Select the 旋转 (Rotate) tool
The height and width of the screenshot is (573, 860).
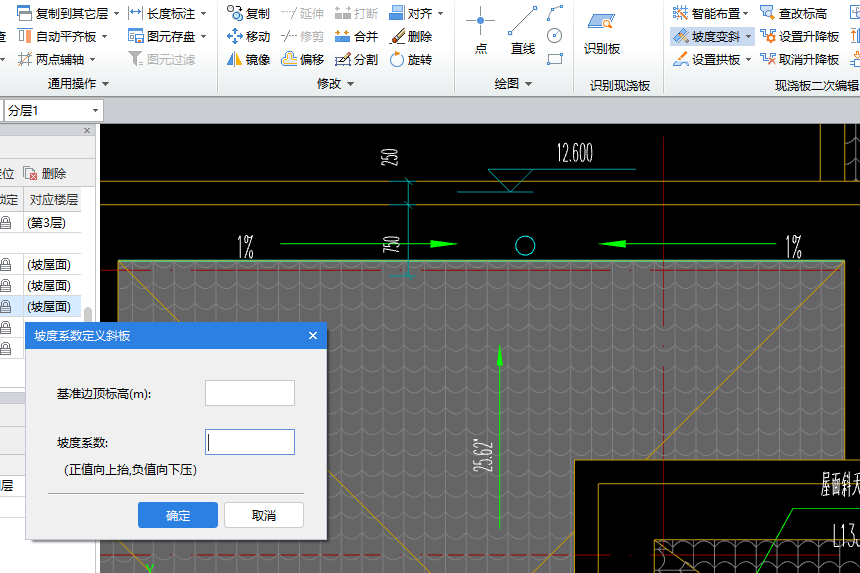410,59
